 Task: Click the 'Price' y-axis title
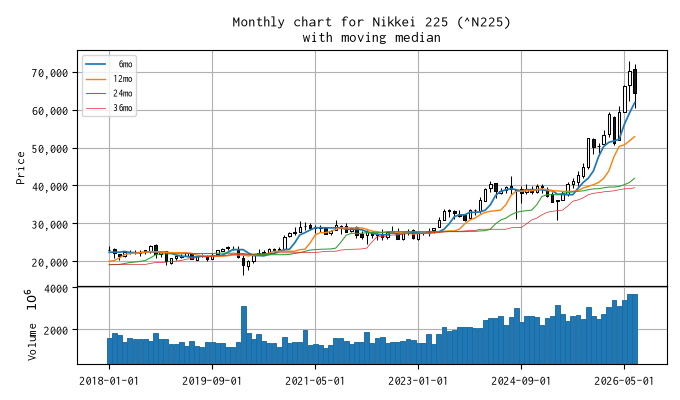click(x=20, y=168)
